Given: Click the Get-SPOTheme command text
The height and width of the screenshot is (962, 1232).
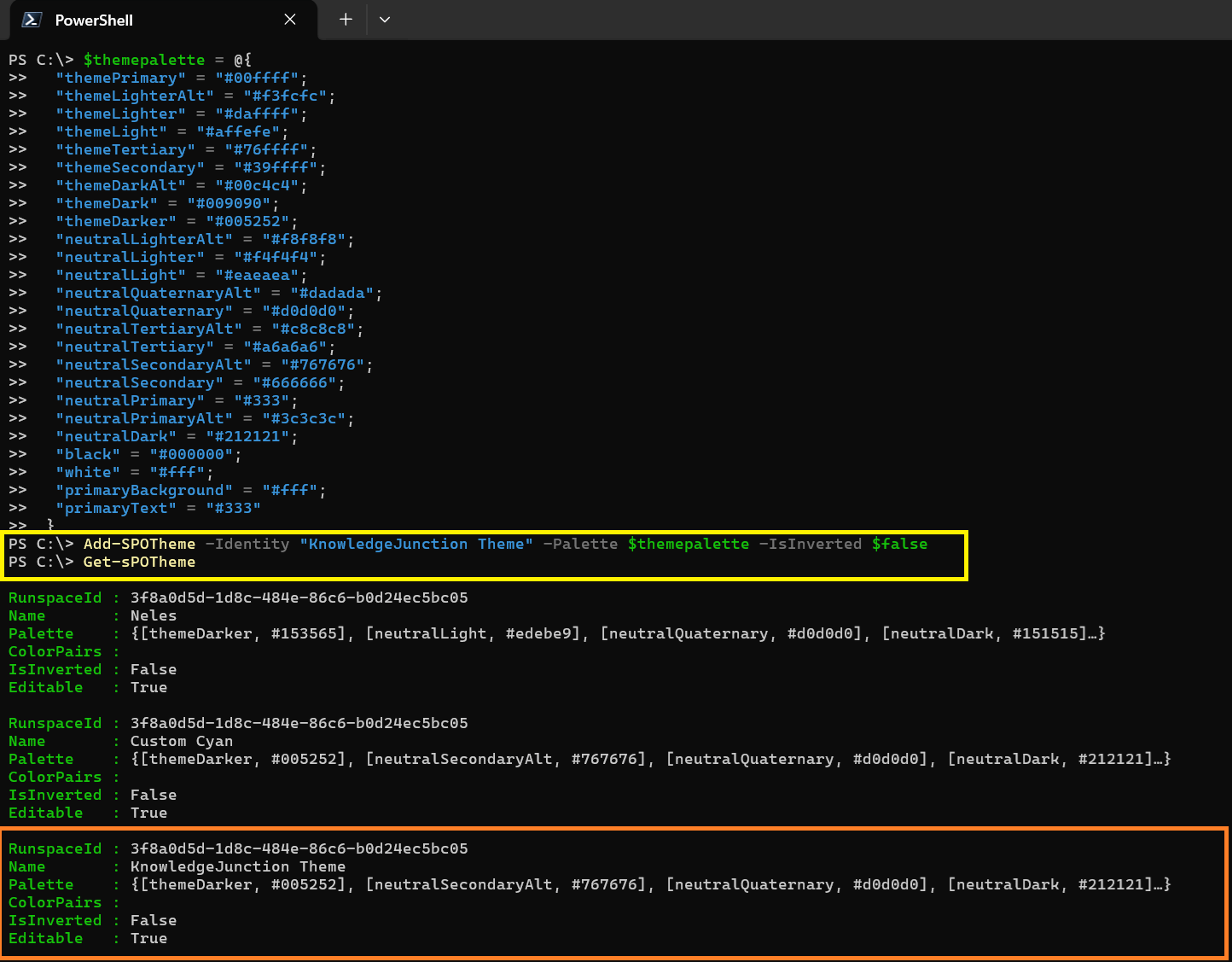Looking at the screenshot, I should tap(139, 562).
